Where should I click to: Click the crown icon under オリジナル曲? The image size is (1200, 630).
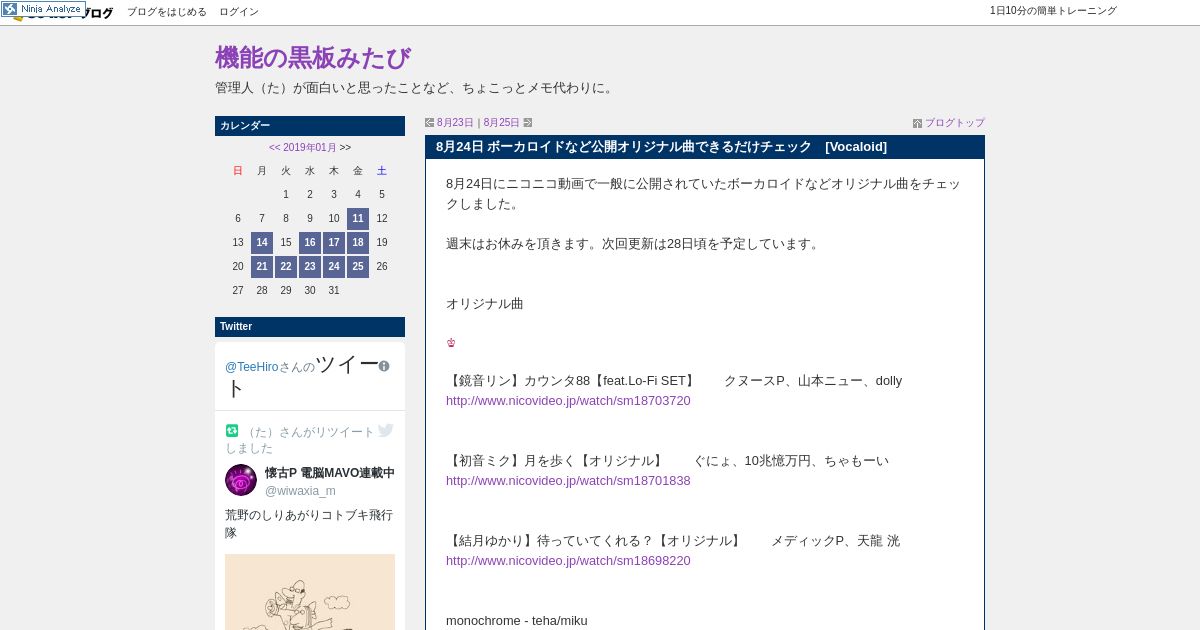[451, 343]
